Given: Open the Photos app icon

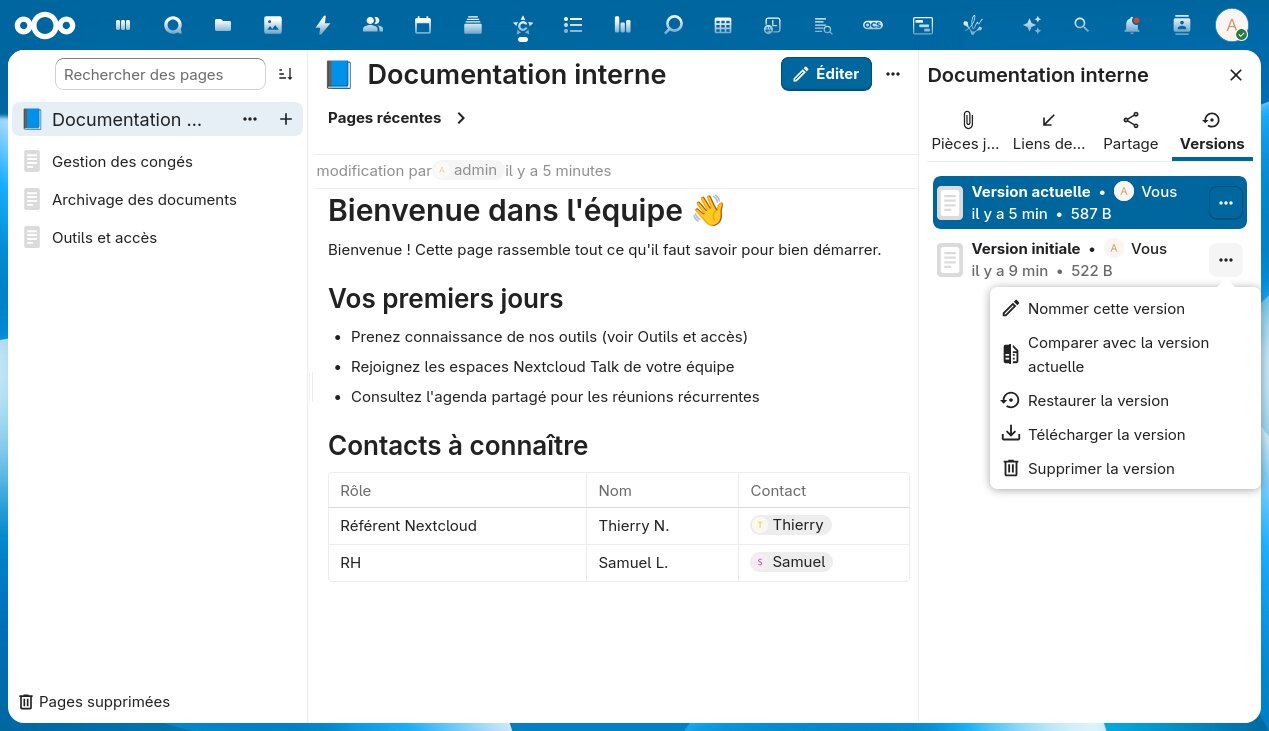Looking at the screenshot, I should 273,25.
